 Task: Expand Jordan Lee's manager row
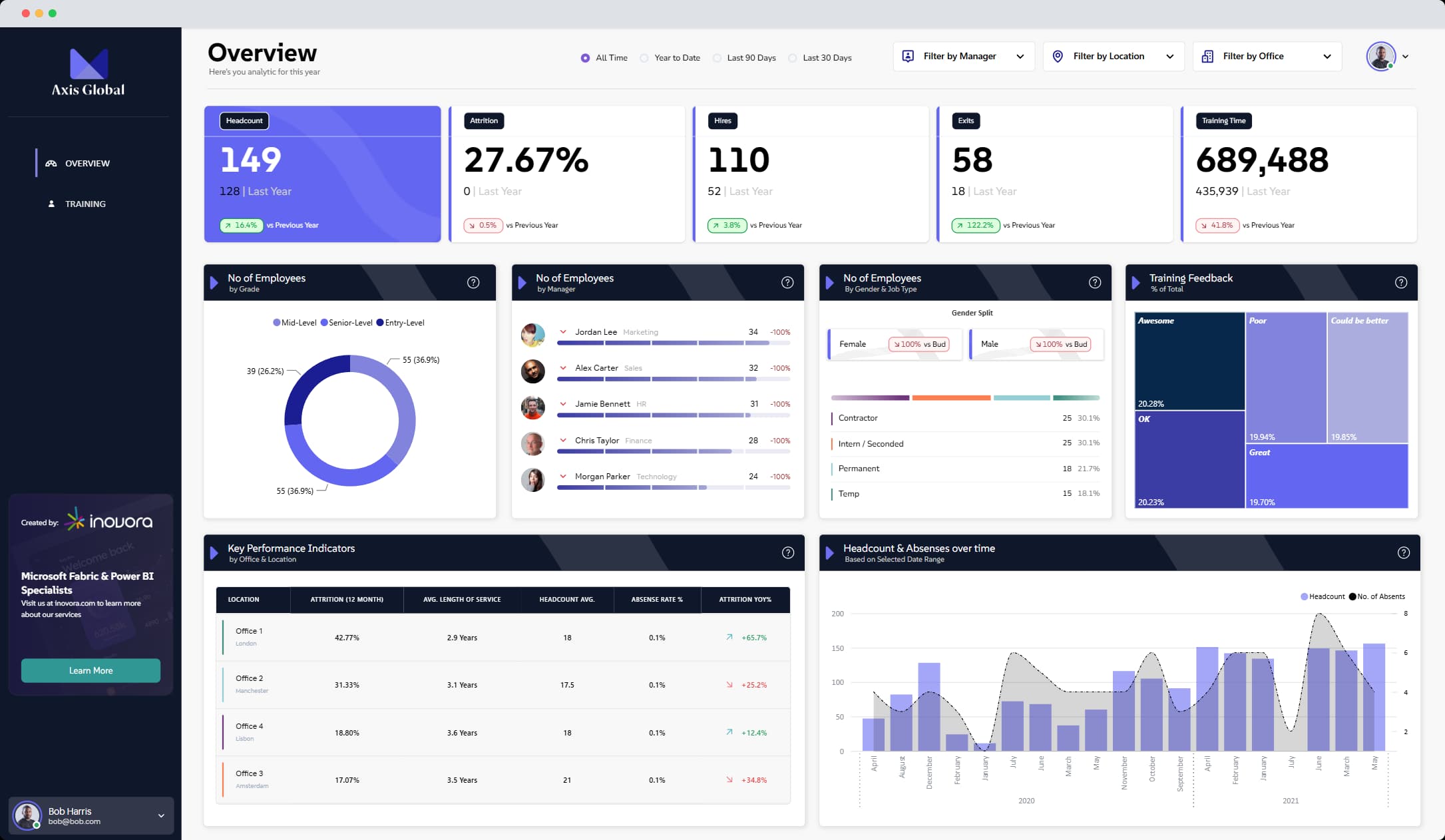tap(564, 331)
